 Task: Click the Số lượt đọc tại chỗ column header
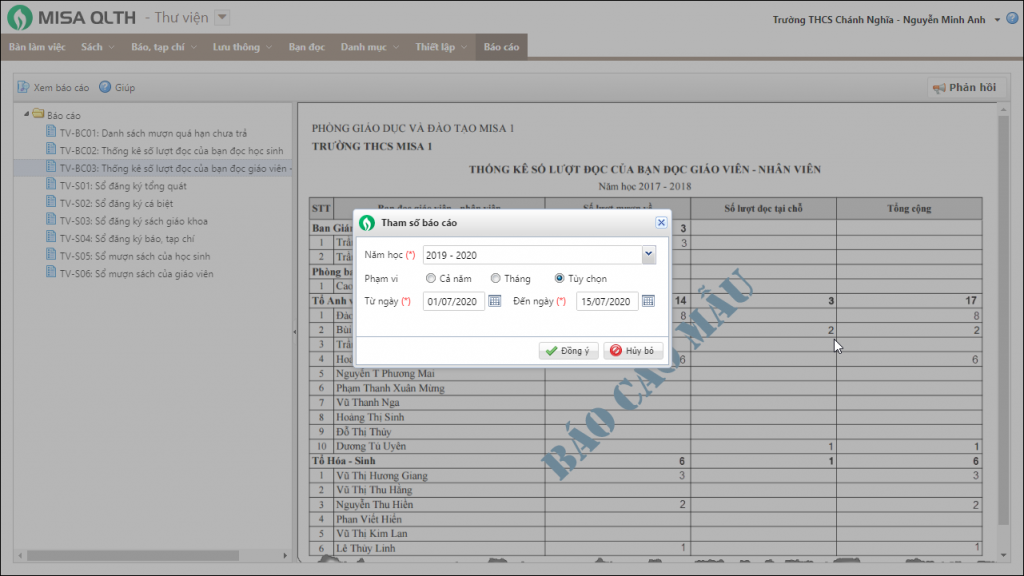pyautogui.click(x=763, y=208)
